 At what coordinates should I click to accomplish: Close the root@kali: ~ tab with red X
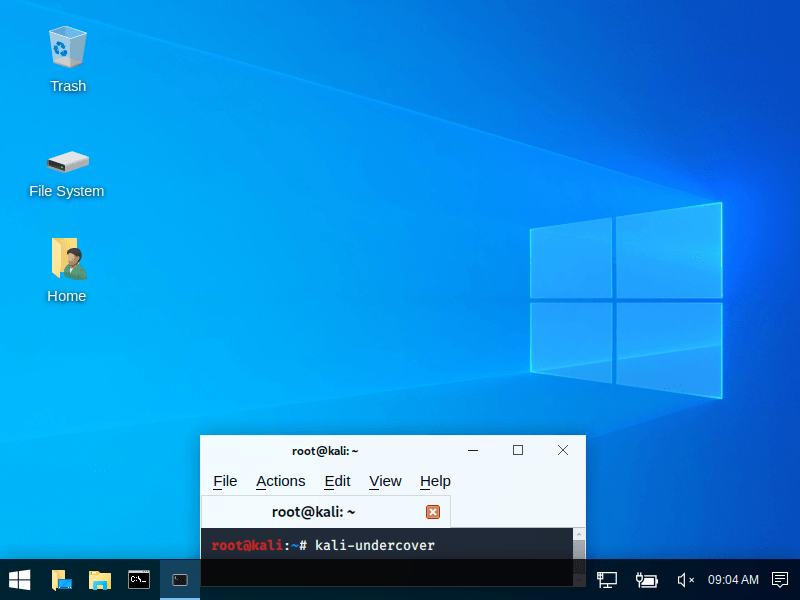point(433,512)
